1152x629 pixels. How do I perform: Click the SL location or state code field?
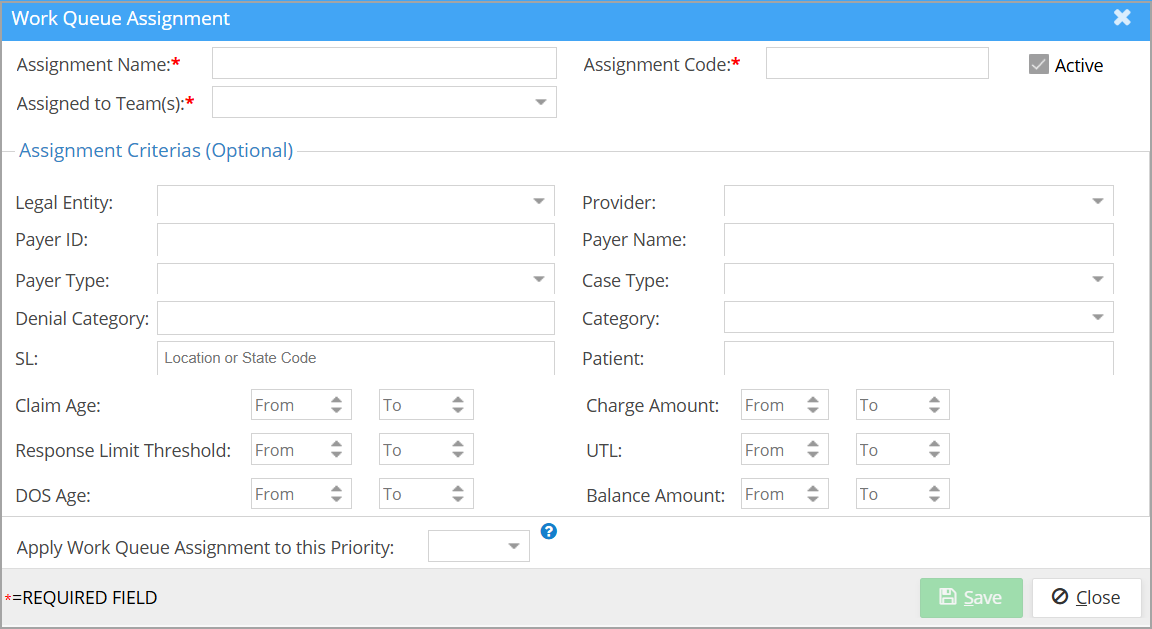[355, 358]
